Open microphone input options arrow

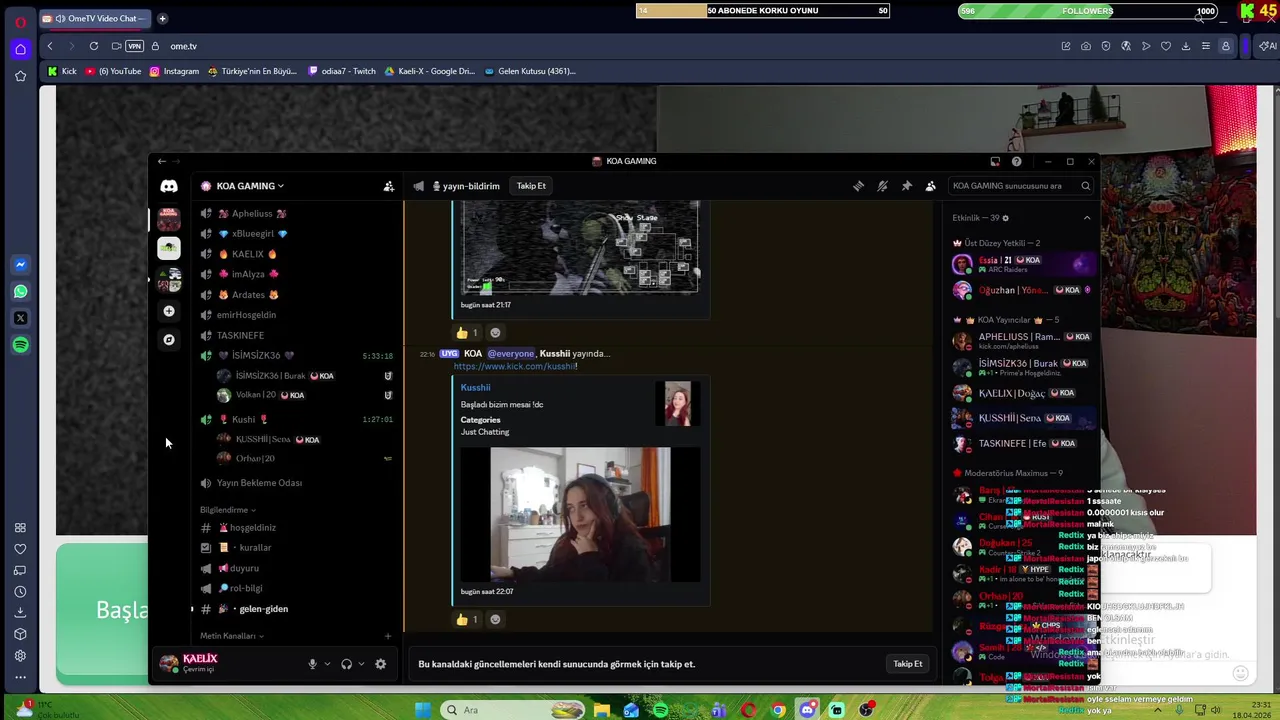327,664
